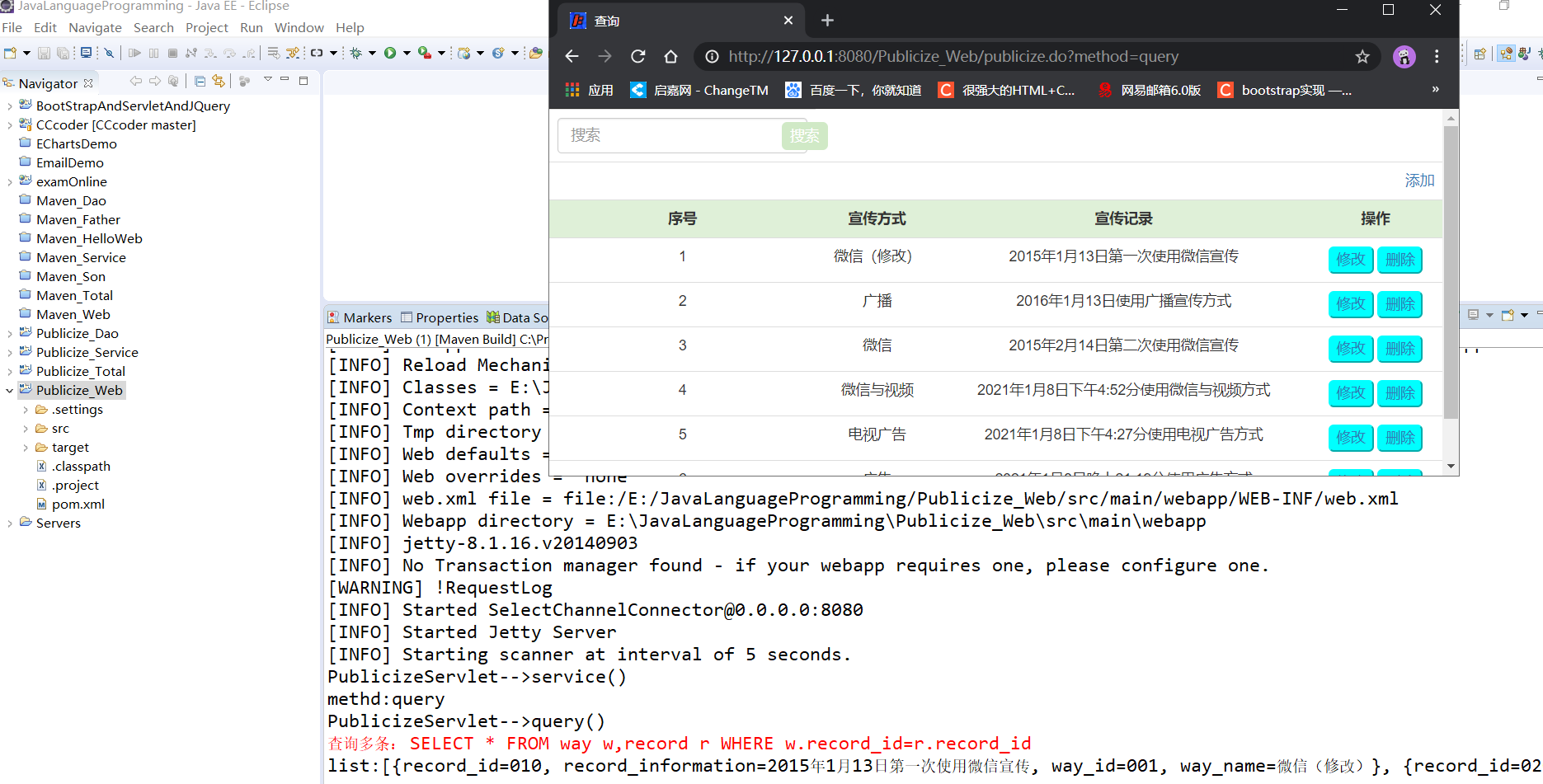
Task: Open the 应用 apps bookmark
Action: click(589, 90)
